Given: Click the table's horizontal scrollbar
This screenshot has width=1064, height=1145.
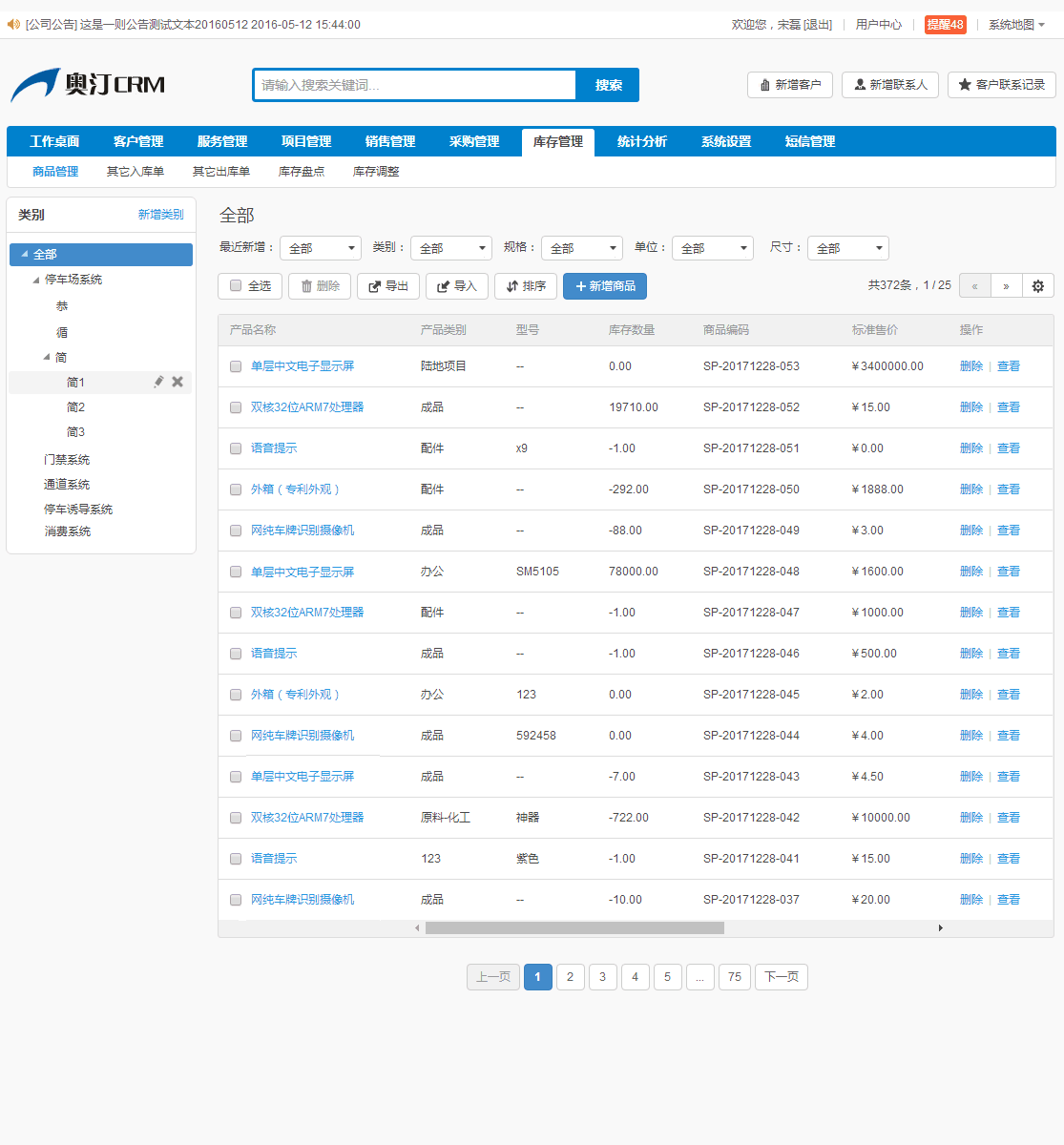Looking at the screenshot, I should [574, 927].
